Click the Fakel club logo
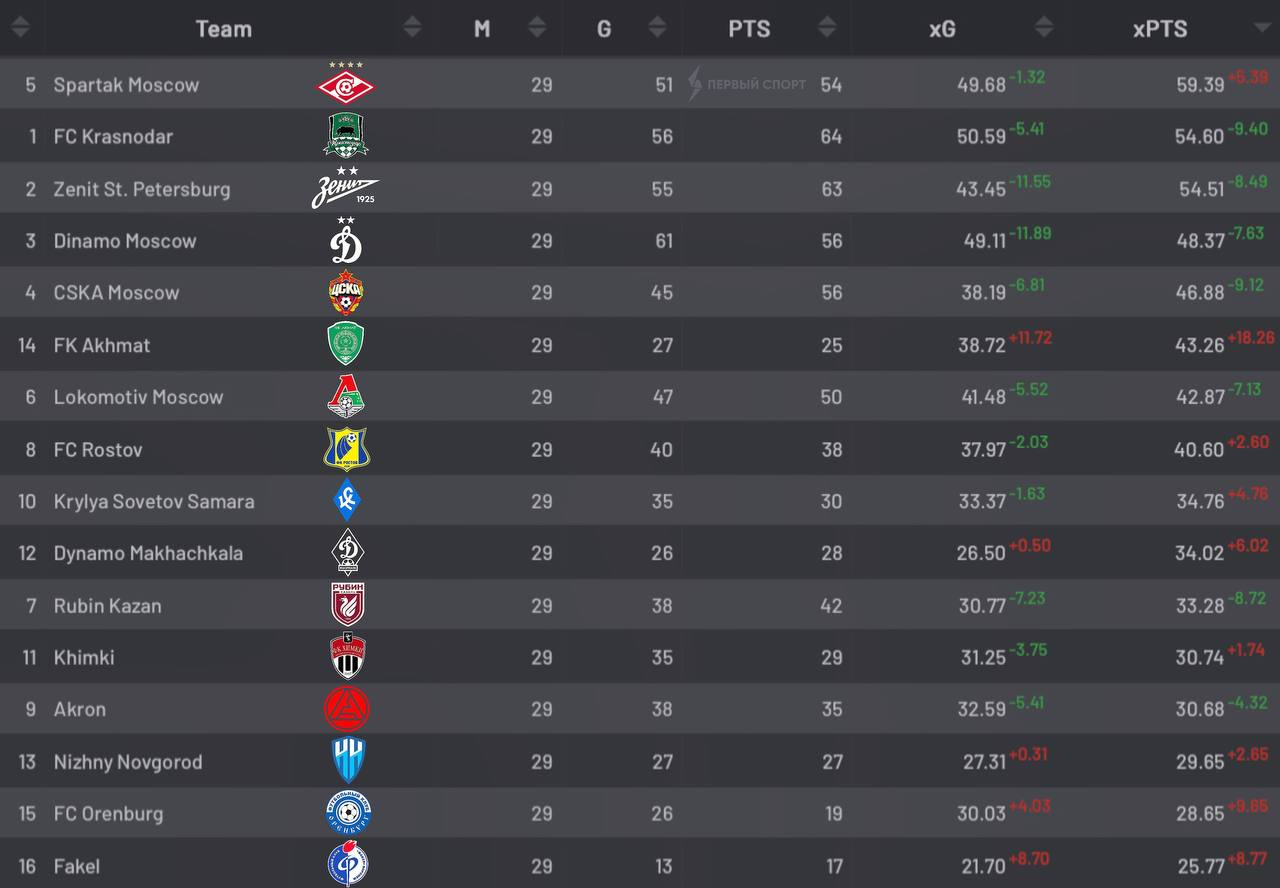This screenshot has width=1280, height=888. [347, 864]
